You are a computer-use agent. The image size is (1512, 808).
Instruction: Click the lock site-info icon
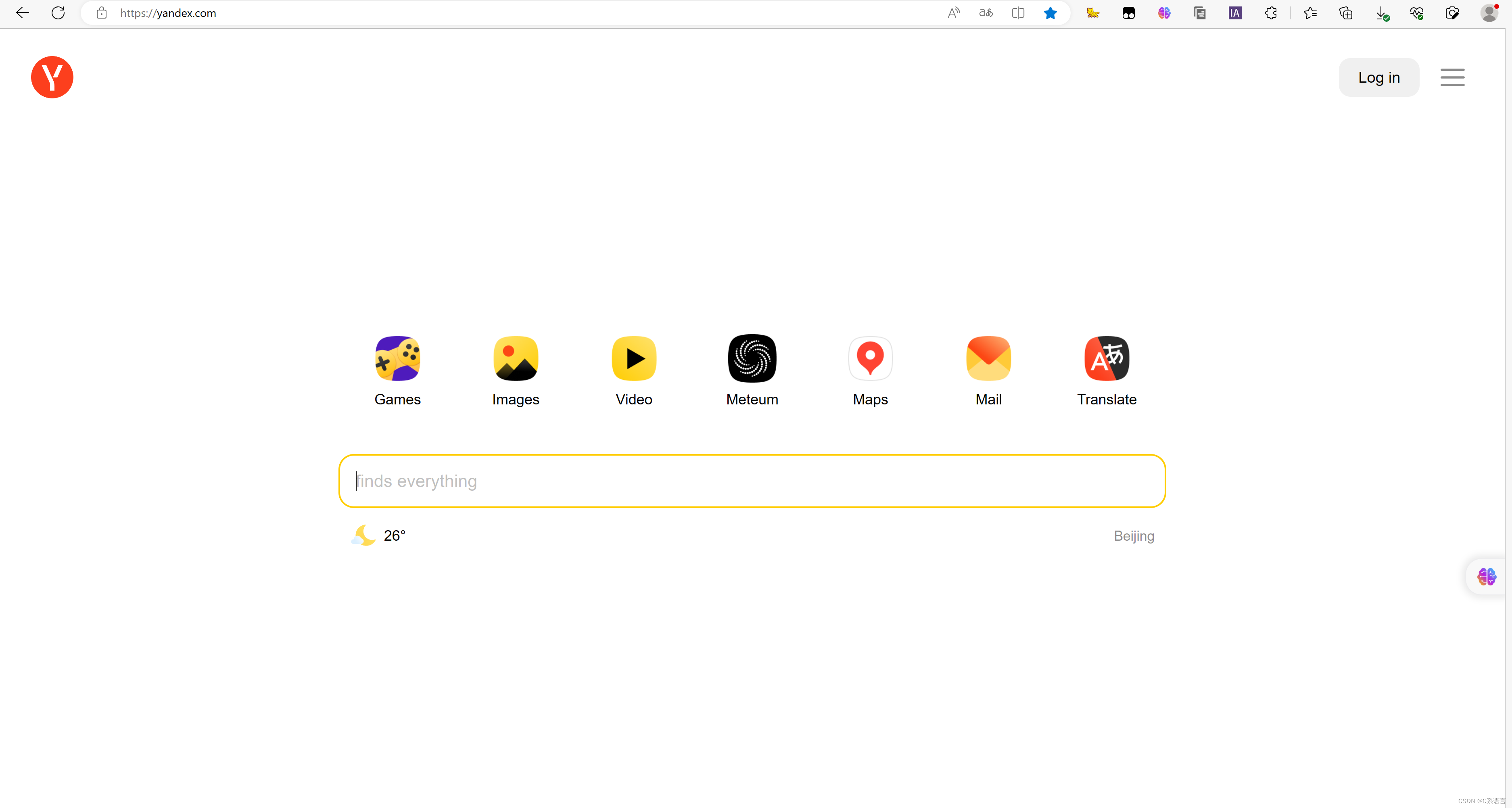pyautogui.click(x=102, y=13)
